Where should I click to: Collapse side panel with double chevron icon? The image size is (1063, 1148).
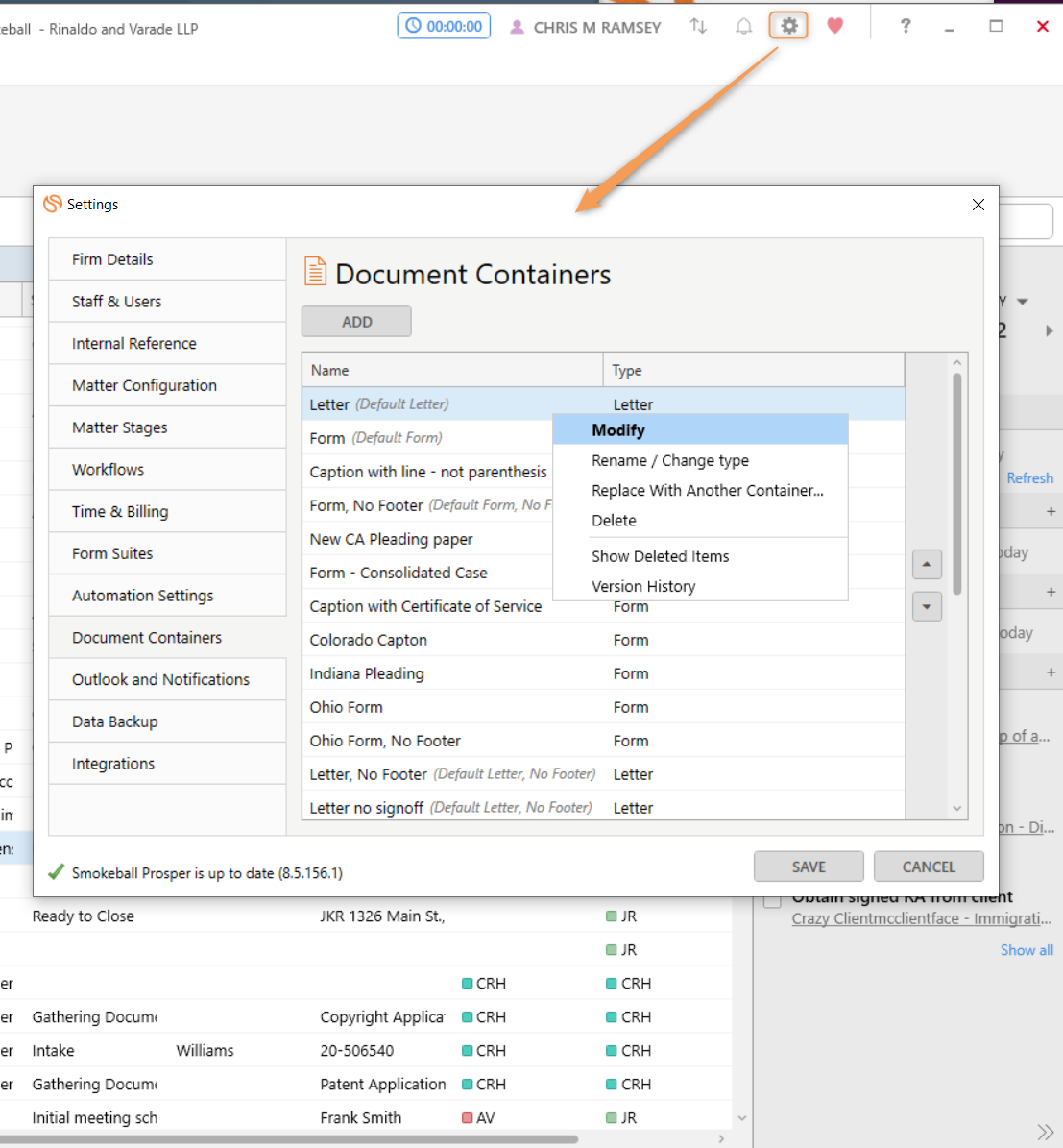click(1046, 1132)
